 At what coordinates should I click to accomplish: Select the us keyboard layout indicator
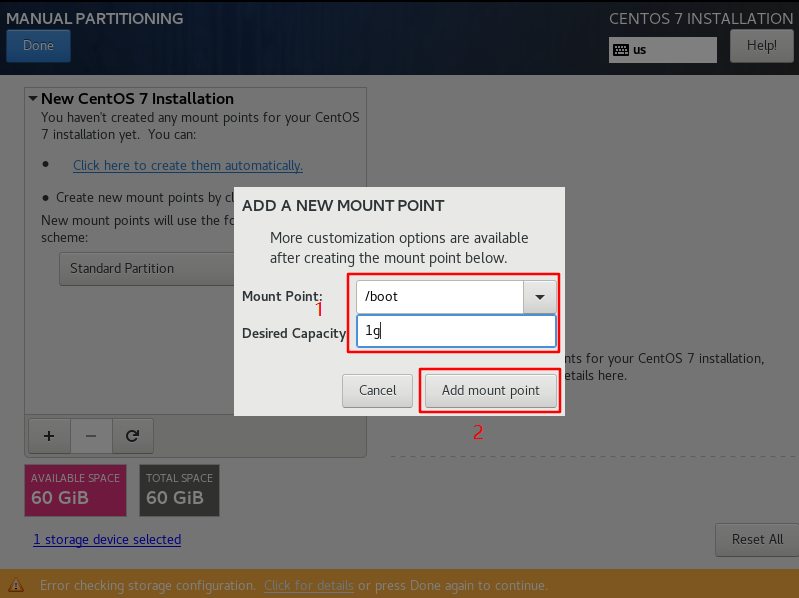(x=662, y=50)
